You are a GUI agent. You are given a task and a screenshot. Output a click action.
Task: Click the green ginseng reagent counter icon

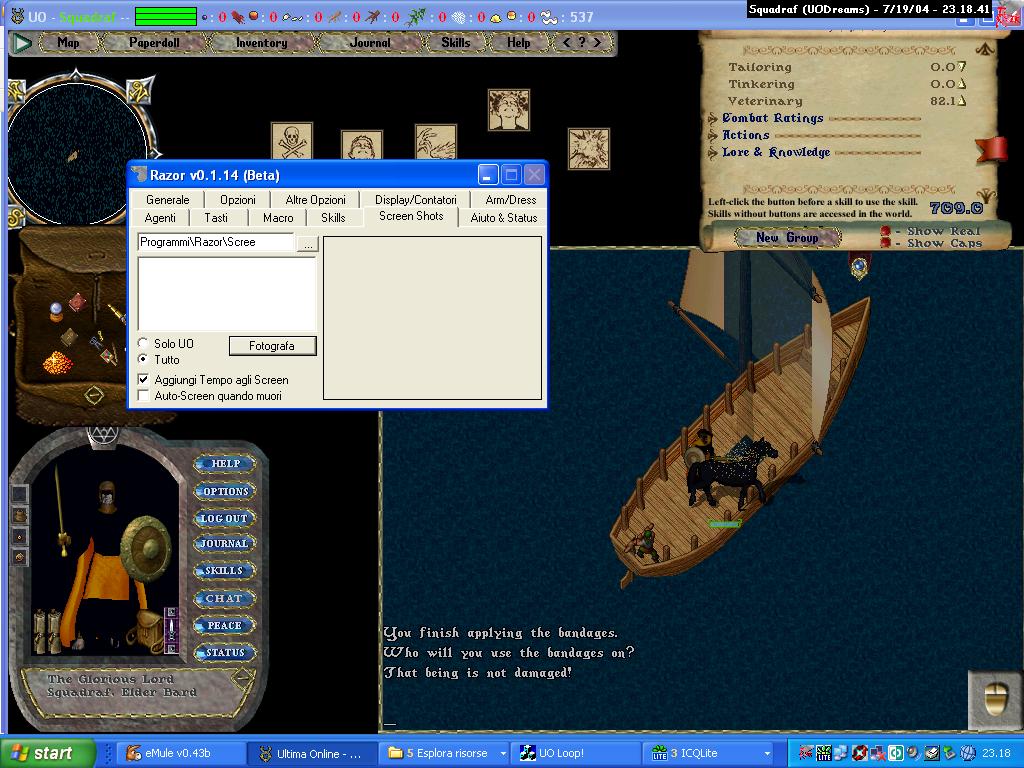(x=415, y=17)
